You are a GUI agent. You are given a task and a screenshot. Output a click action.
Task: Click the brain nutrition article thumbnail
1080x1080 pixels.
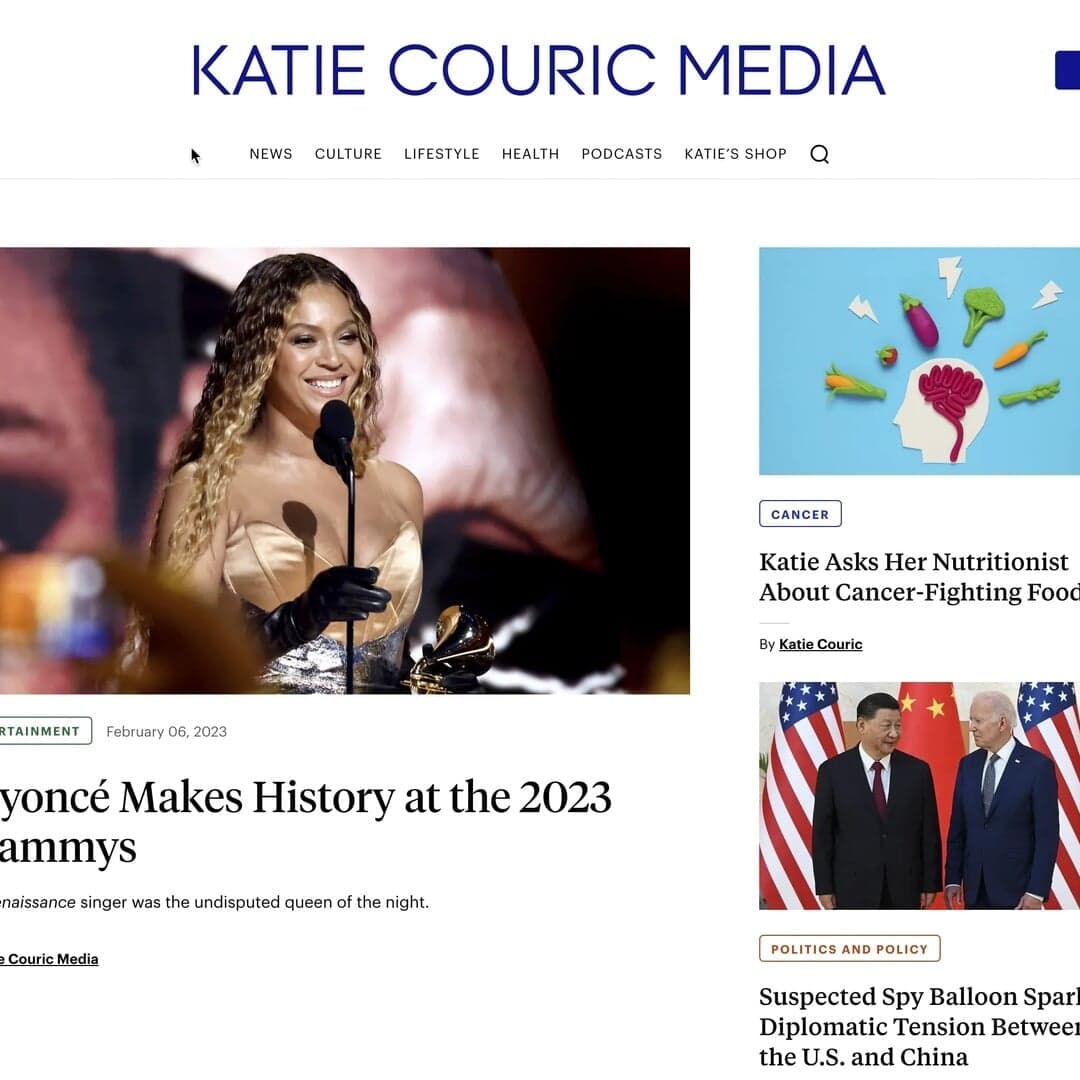click(x=918, y=361)
